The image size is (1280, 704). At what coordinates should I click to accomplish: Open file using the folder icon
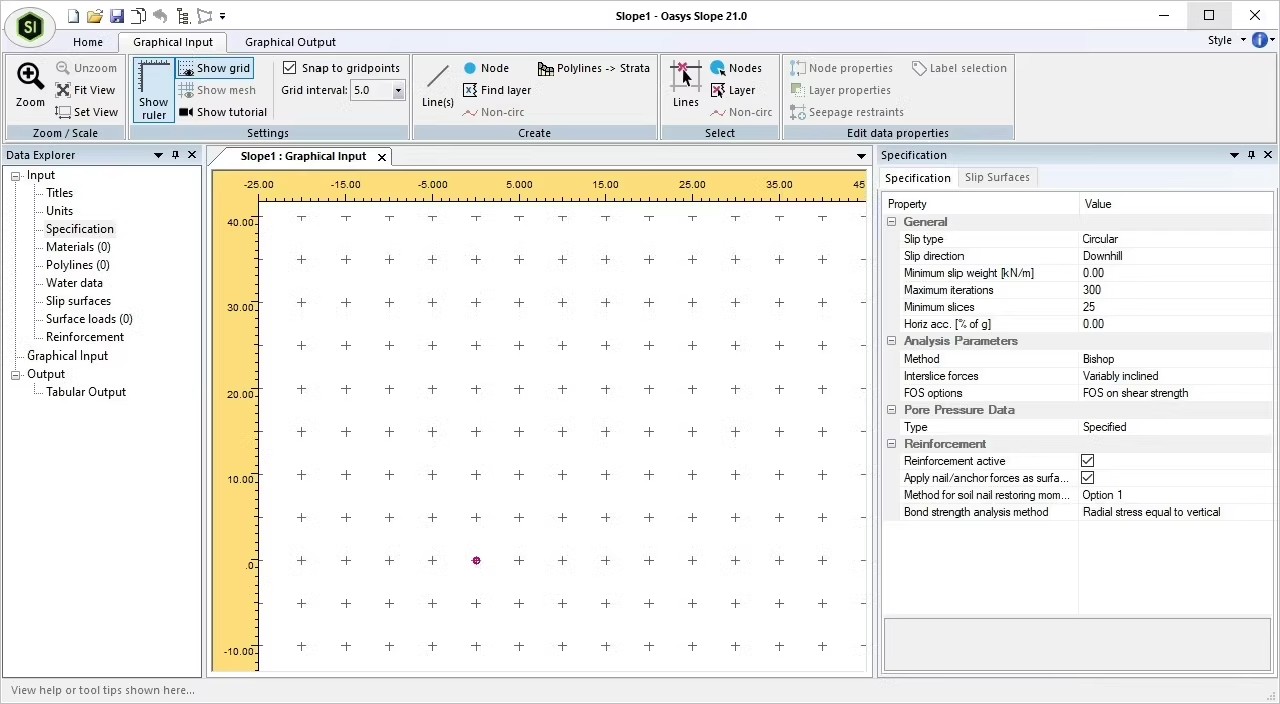click(x=95, y=16)
